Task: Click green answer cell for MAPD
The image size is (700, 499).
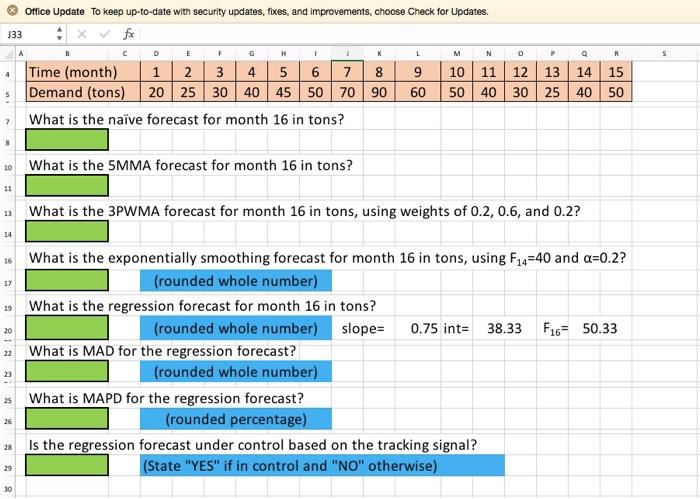Action: click(67, 419)
